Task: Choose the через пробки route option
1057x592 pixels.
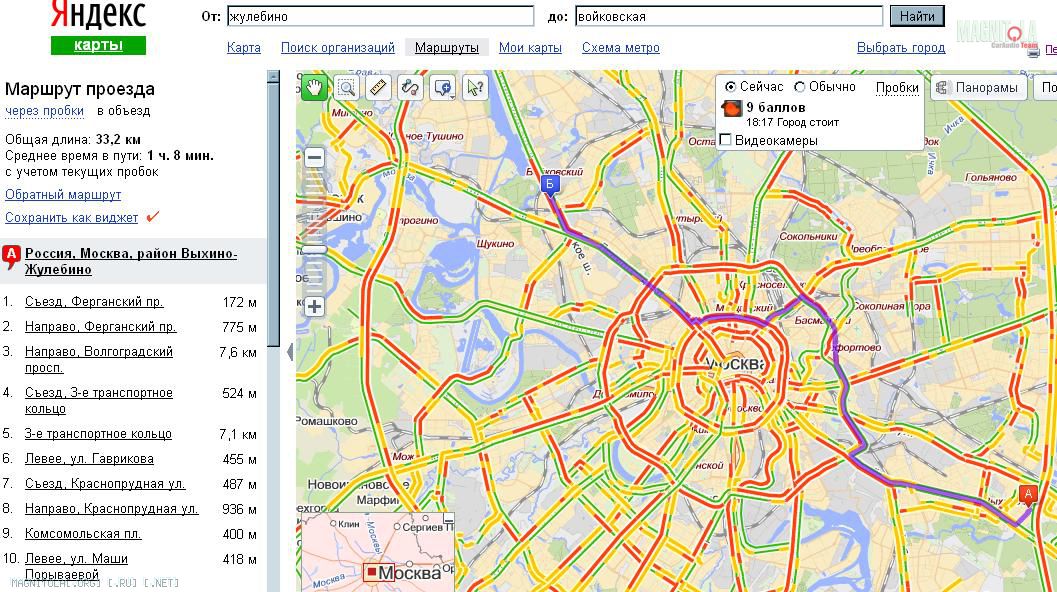Action: click(x=45, y=111)
